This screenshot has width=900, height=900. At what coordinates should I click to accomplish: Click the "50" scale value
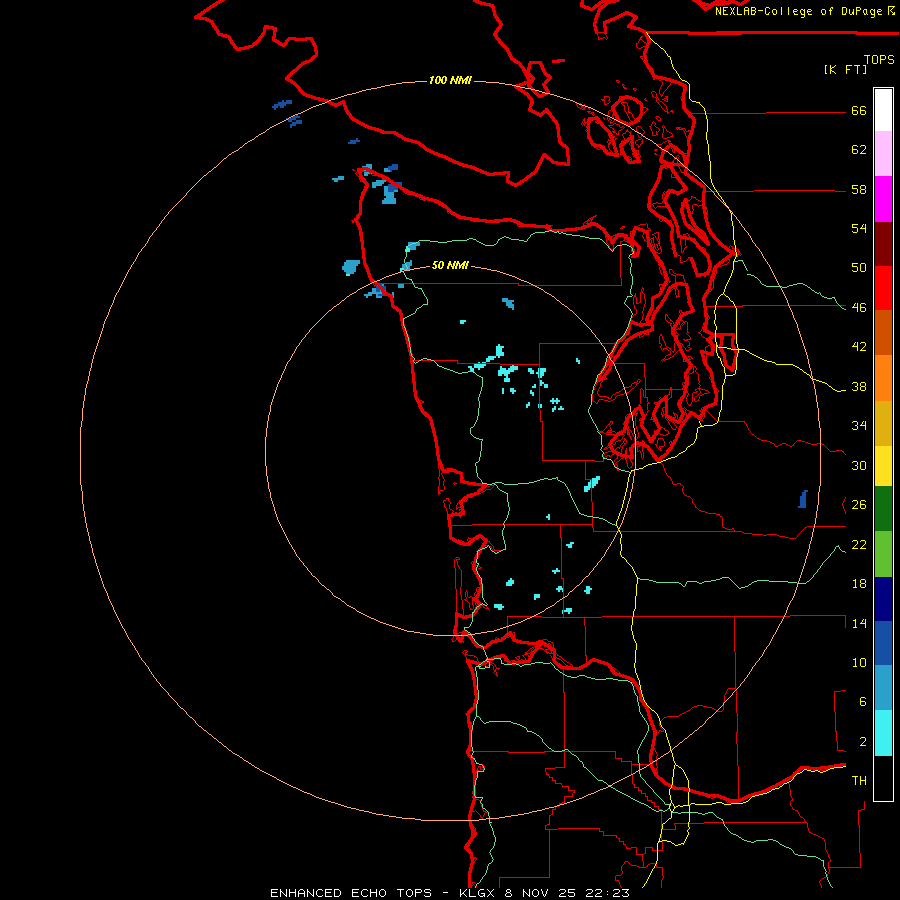pyautogui.click(x=859, y=268)
